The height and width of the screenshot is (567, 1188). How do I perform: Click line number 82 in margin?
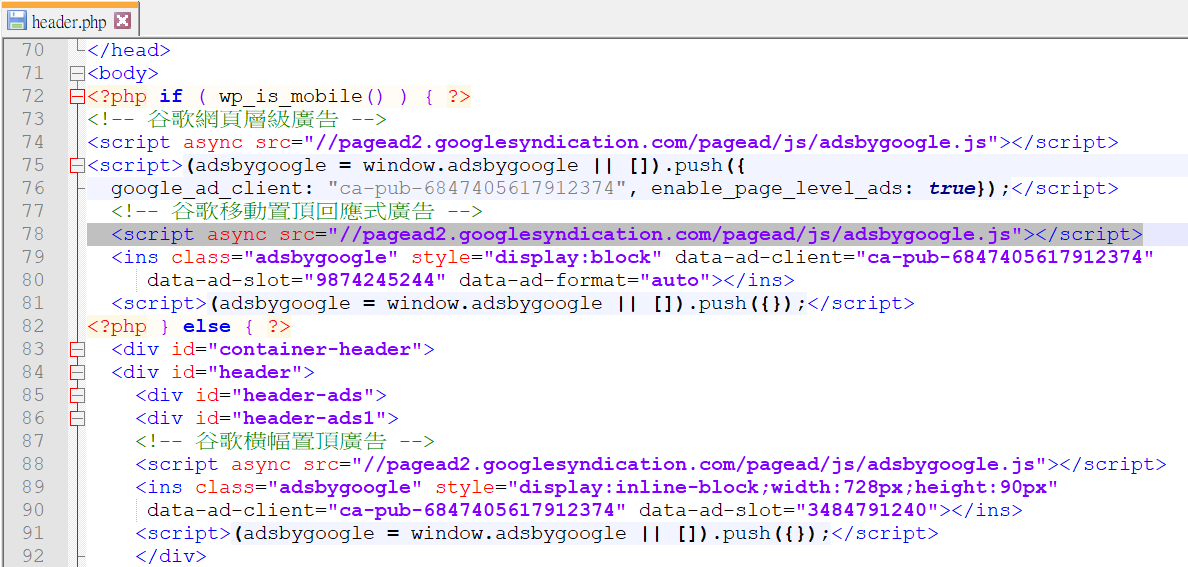point(33,326)
